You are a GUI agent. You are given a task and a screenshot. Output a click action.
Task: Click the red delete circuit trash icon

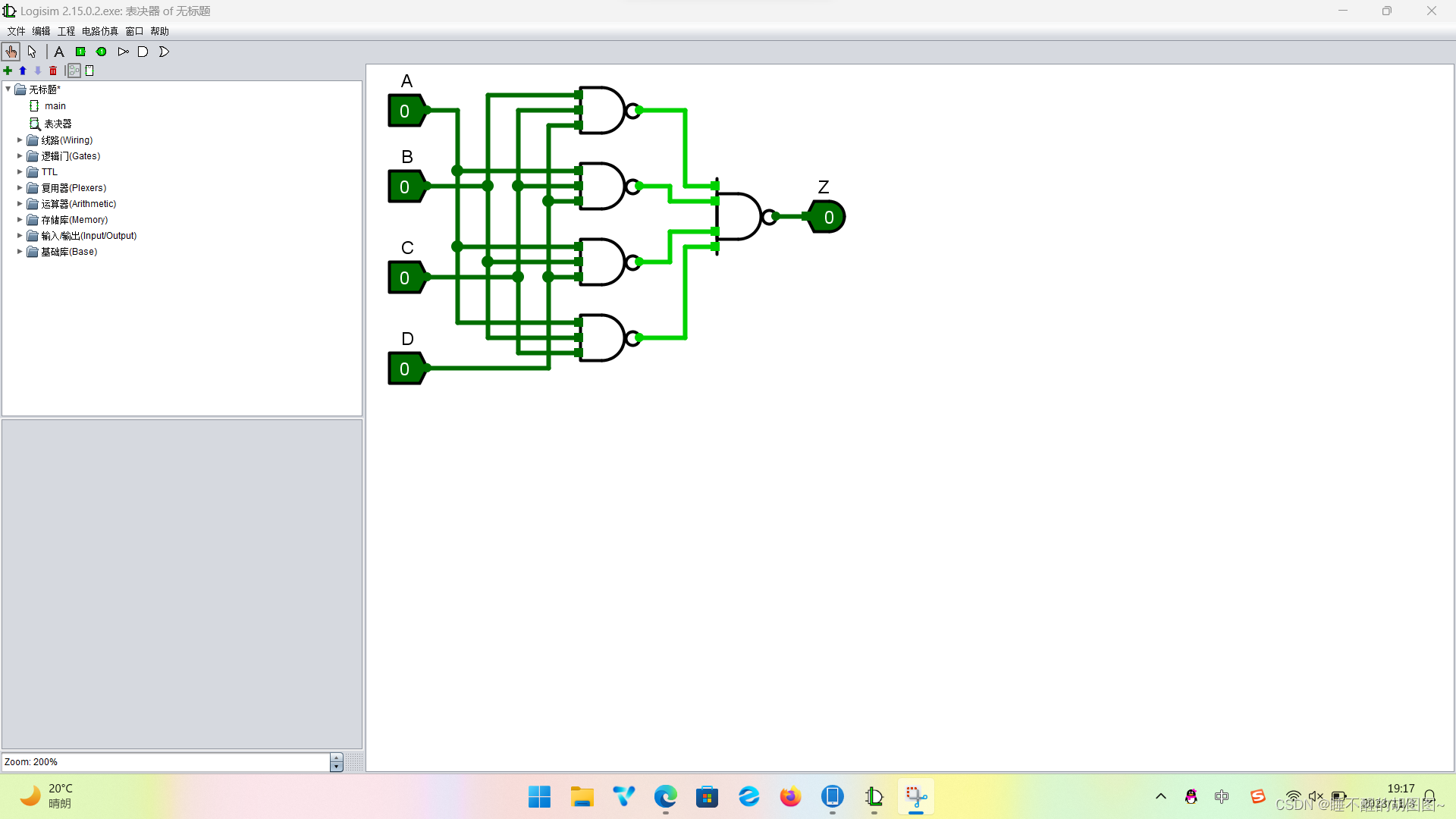click(x=53, y=71)
